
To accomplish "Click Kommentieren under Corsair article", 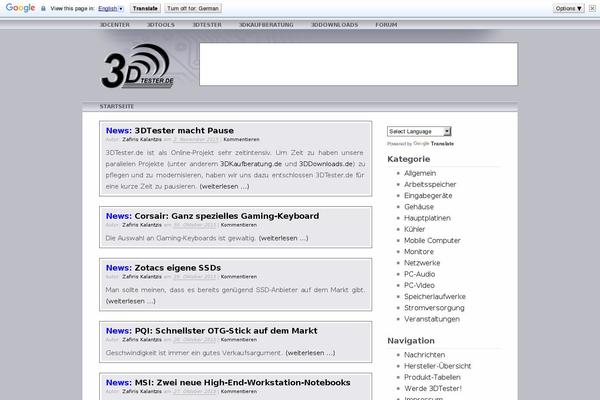I will (239, 225).
